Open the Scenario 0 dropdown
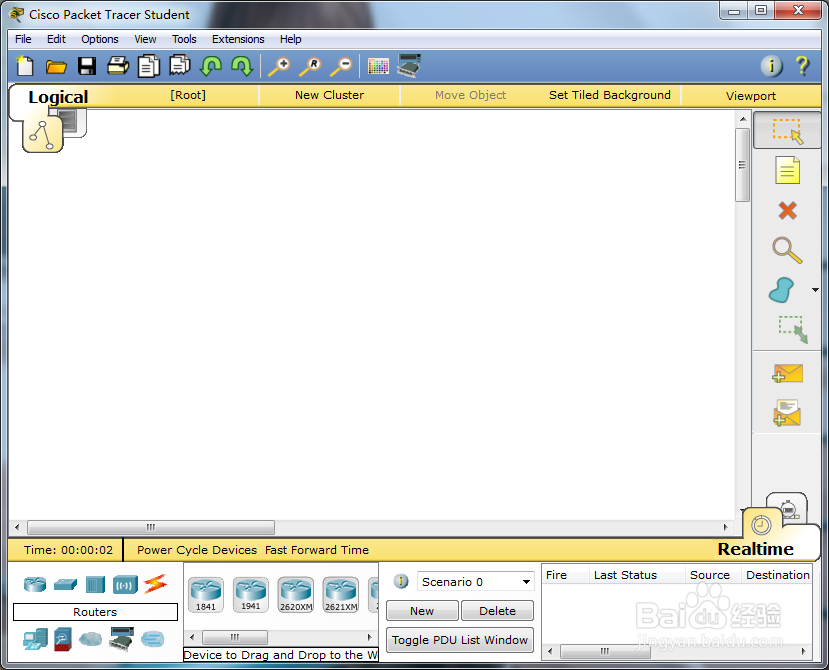 point(475,582)
